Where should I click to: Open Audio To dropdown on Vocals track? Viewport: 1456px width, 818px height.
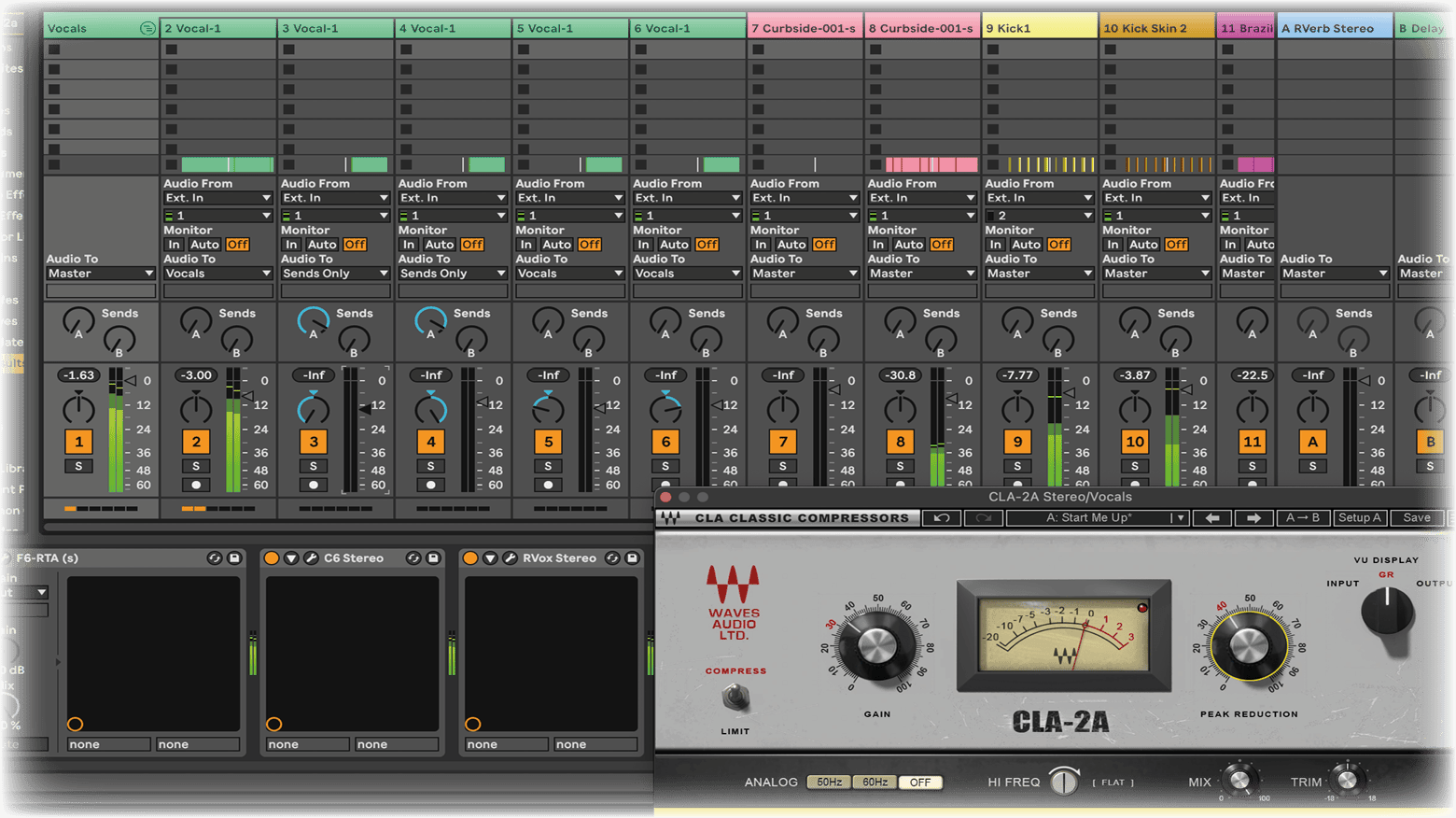(x=101, y=274)
